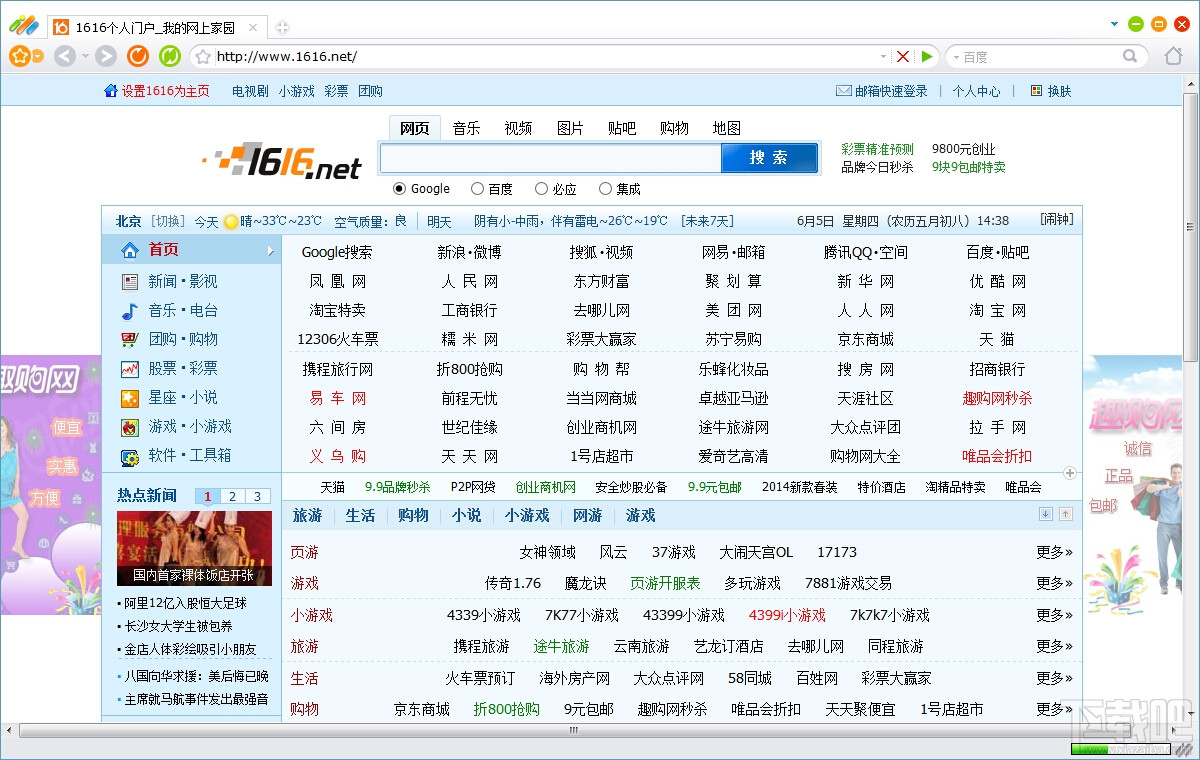This screenshot has width=1200, height=760.
Task: Click the browser home page icon
Action: point(1174,56)
